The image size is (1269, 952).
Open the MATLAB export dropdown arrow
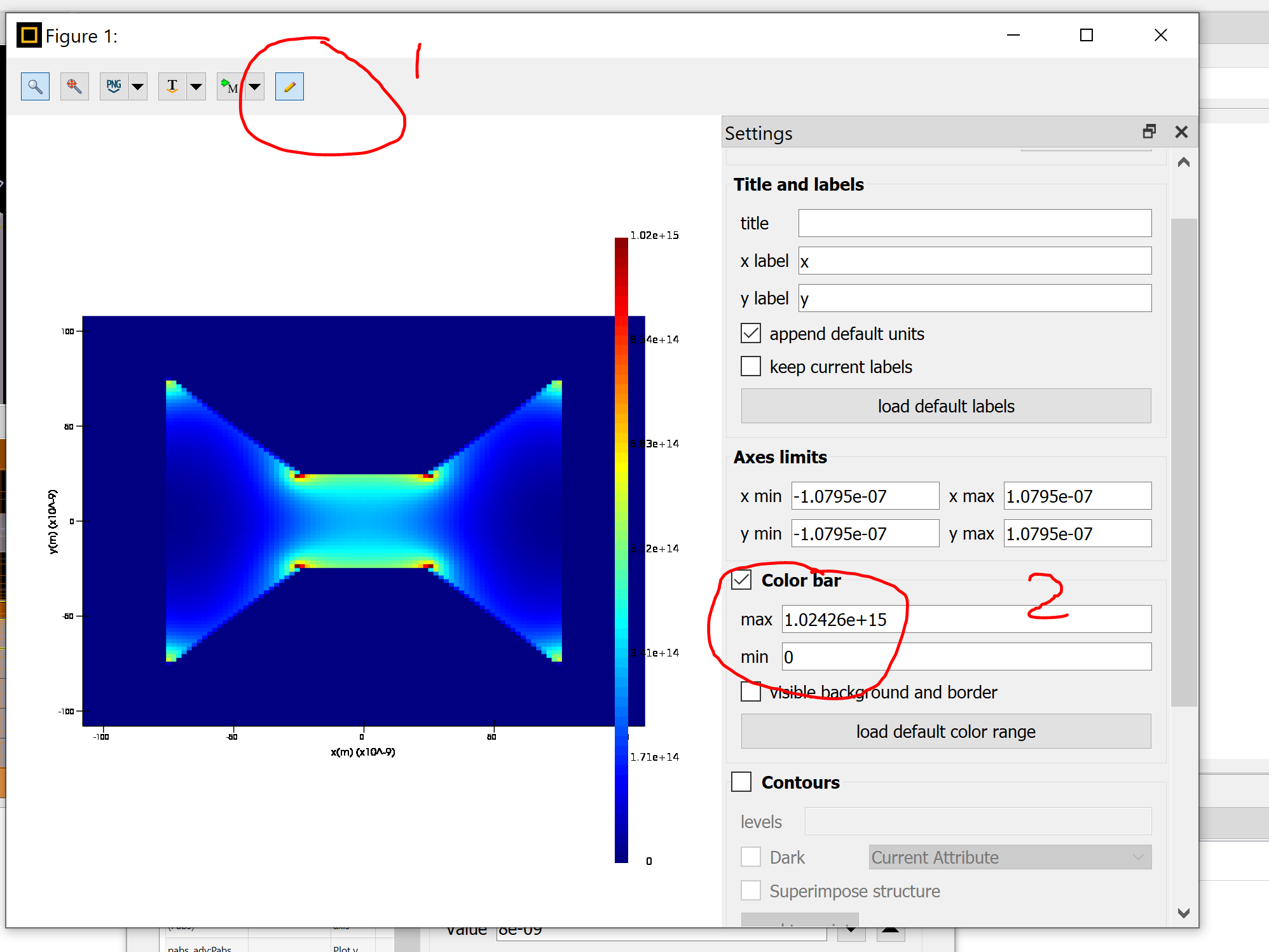(x=255, y=86)
